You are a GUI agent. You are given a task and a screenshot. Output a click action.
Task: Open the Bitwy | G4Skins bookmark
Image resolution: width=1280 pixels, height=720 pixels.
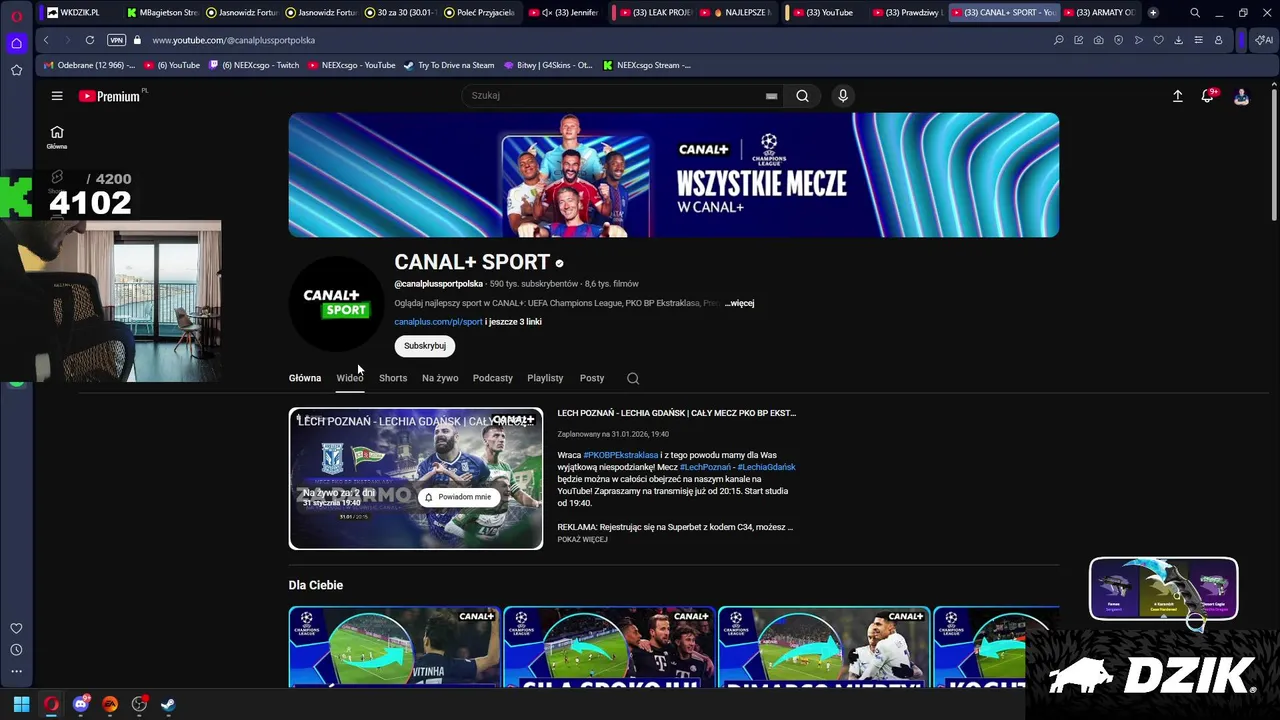548,65
